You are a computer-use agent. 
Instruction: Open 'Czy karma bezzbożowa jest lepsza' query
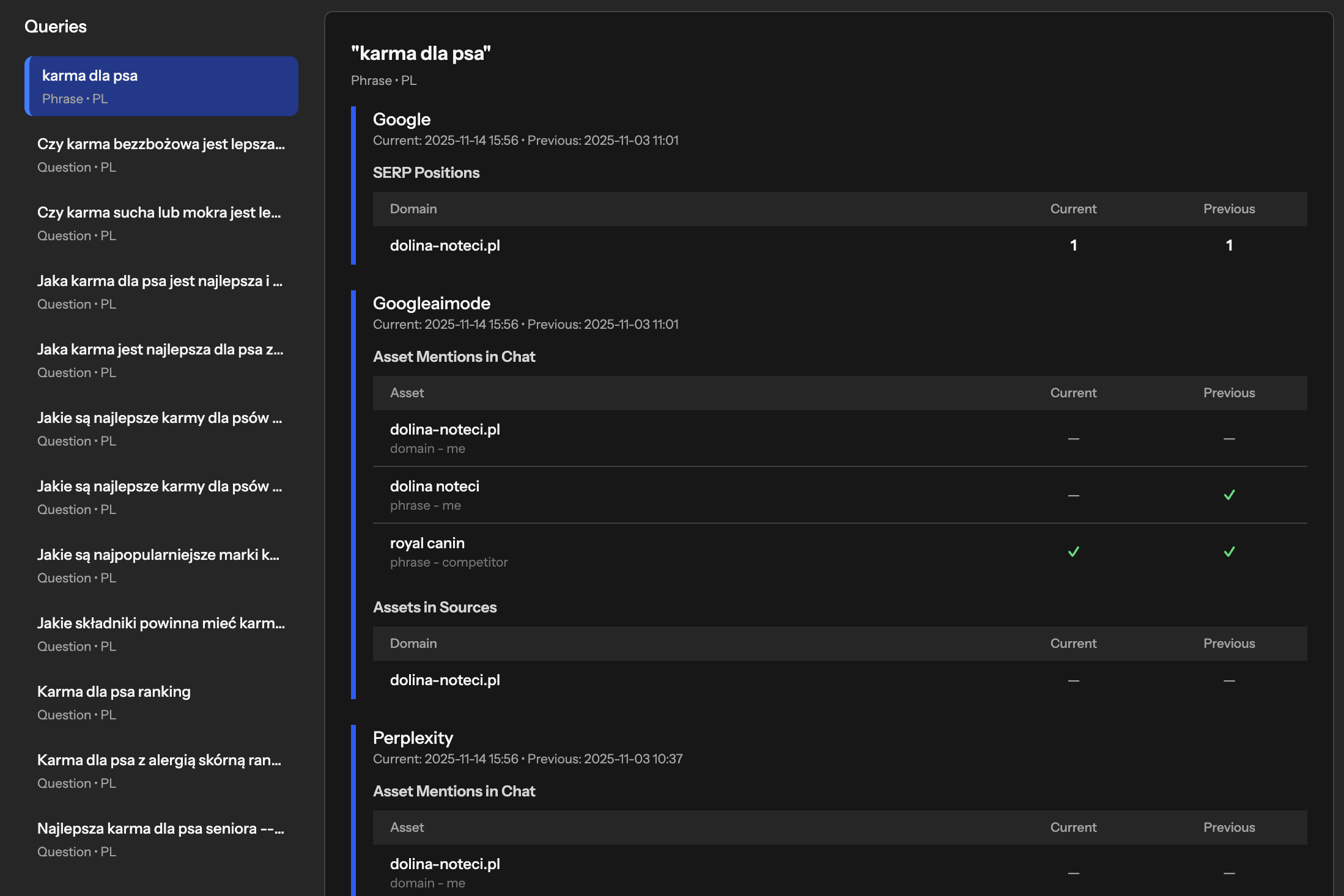(161, 155)
